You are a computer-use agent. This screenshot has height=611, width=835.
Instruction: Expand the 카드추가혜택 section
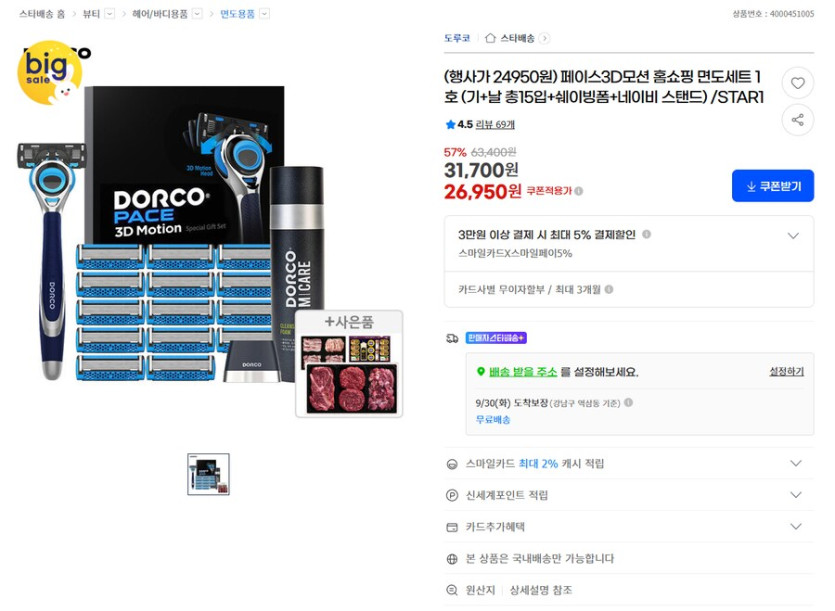[x=794, y=528]
